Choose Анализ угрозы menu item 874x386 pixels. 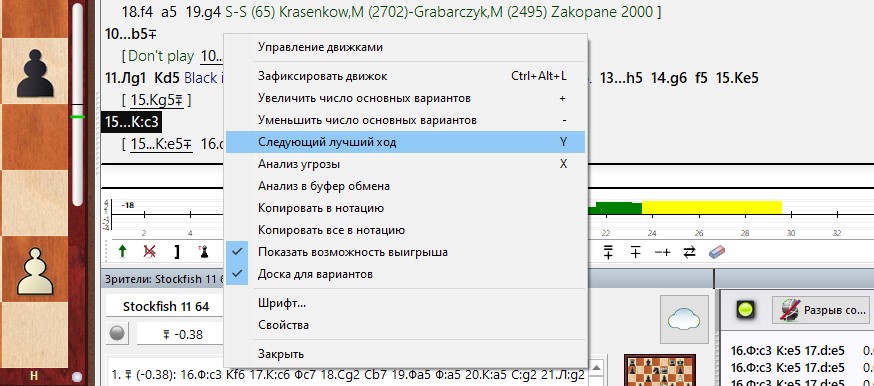click(405, 164)
